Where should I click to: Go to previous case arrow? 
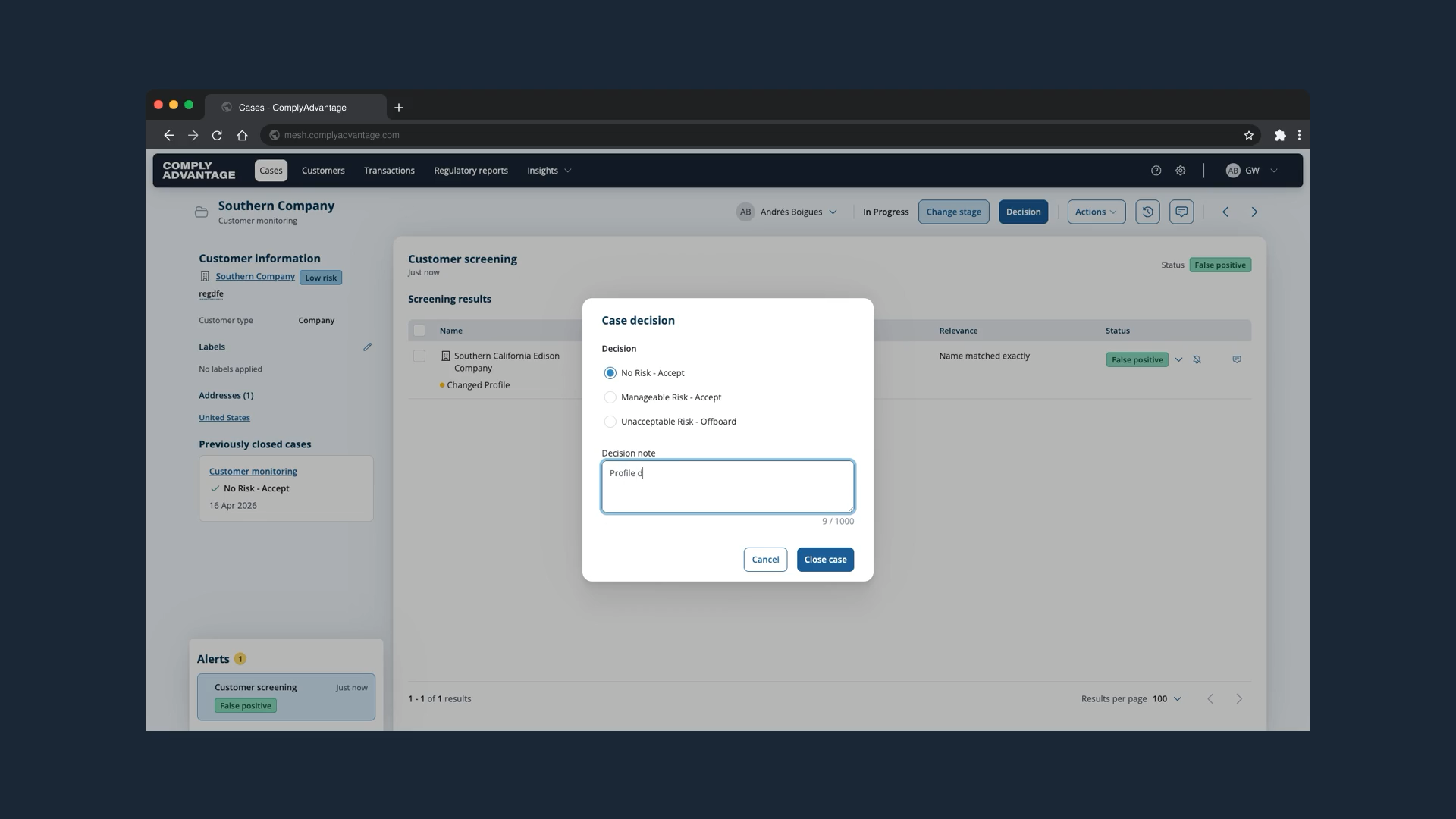pyautogui.click(x=1225, y=212)
